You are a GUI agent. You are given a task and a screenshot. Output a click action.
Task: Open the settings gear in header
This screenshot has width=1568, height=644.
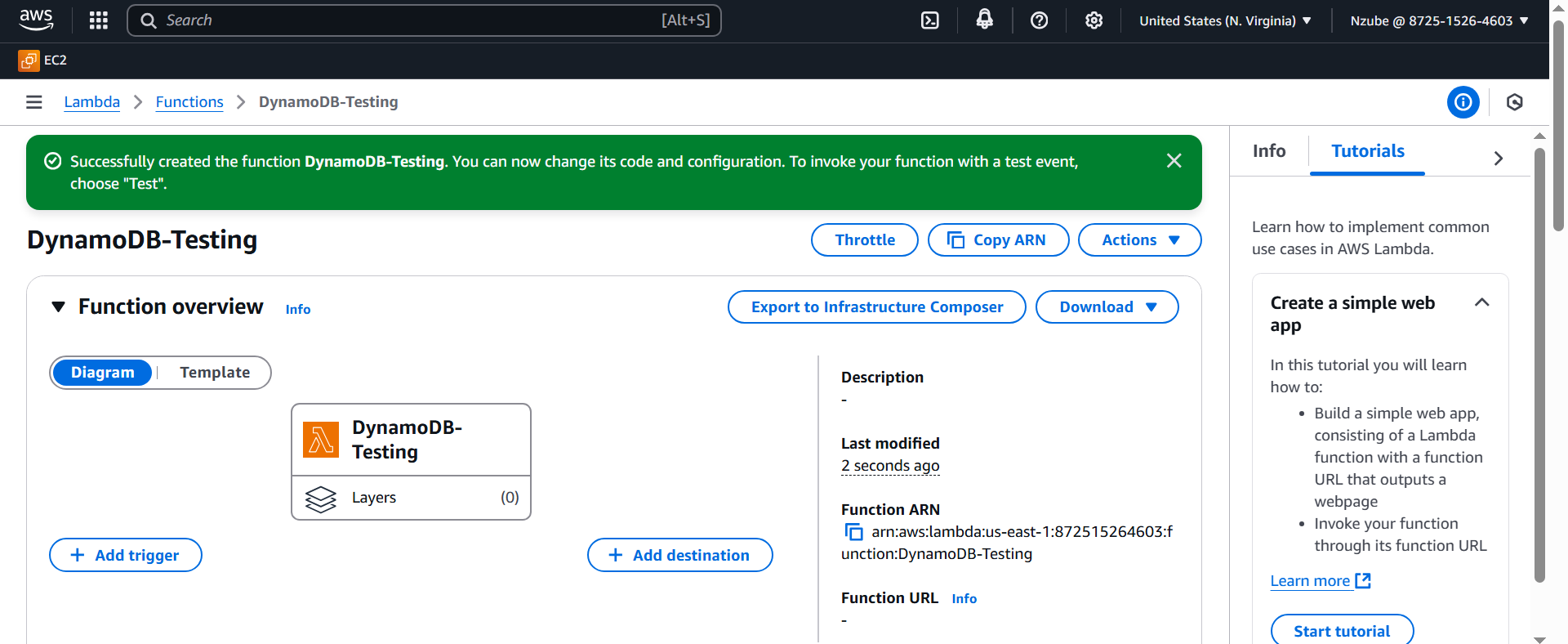[1094, 20]
